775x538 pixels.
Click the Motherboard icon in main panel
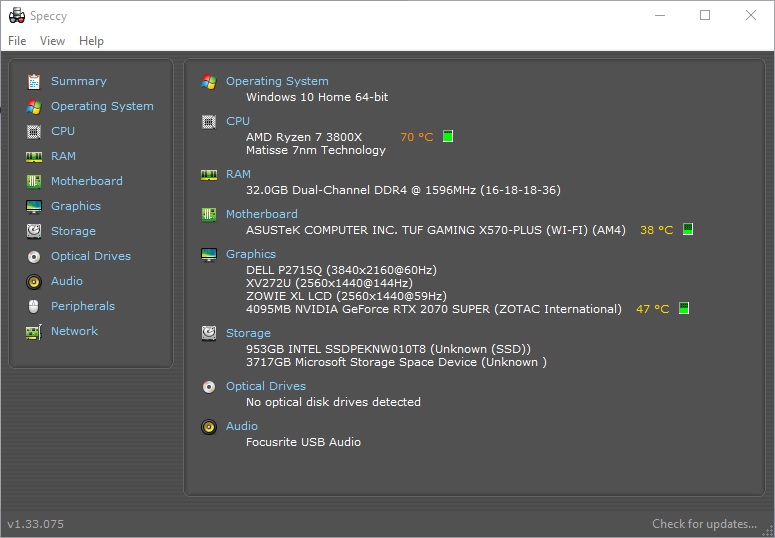click(209, 215)
